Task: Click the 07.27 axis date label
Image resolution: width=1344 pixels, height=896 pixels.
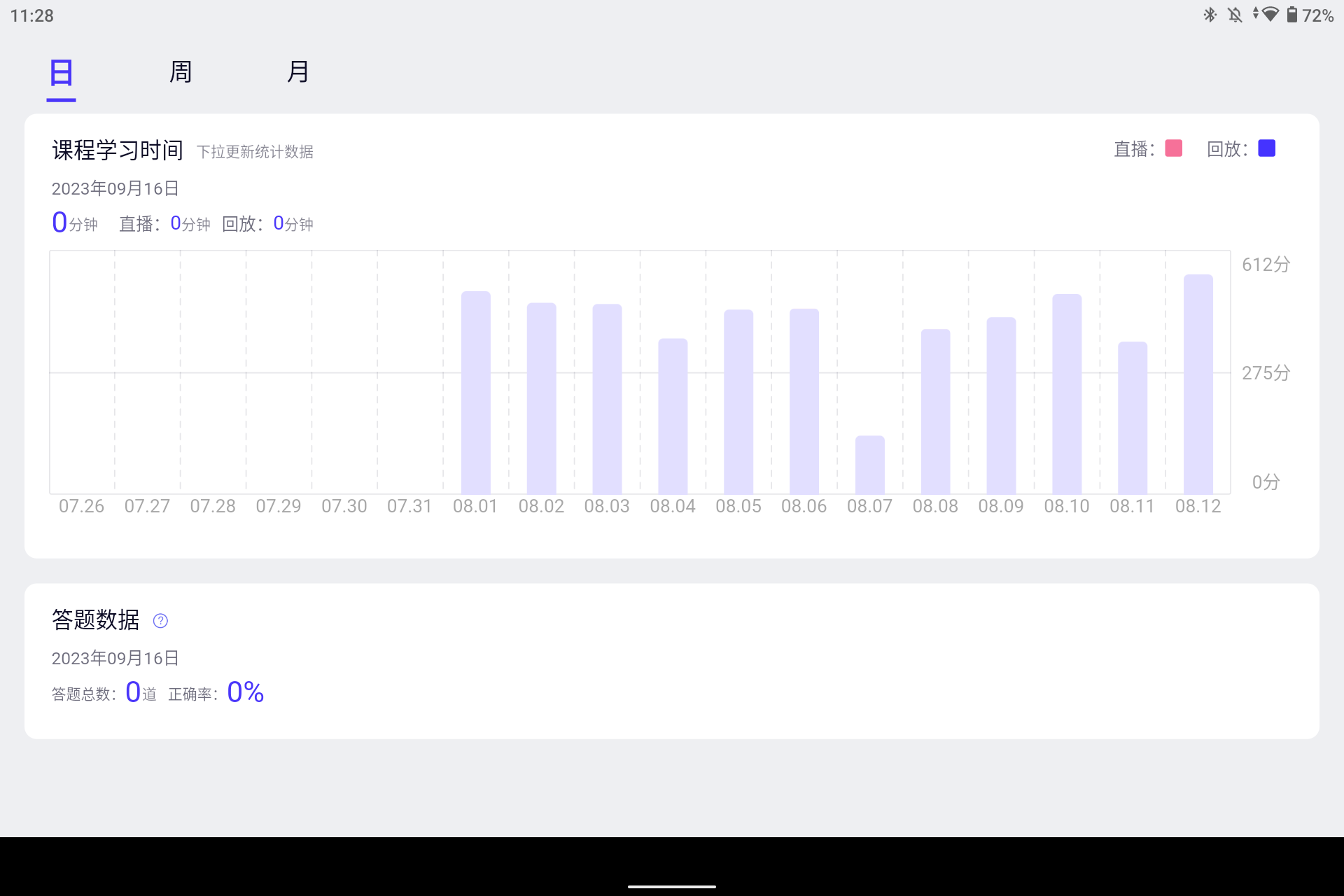Action: [x=147, y=506]
